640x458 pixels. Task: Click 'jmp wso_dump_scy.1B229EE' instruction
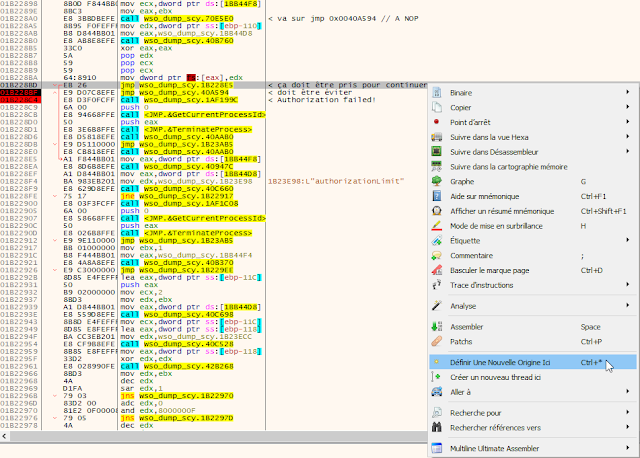coord(177,270)
